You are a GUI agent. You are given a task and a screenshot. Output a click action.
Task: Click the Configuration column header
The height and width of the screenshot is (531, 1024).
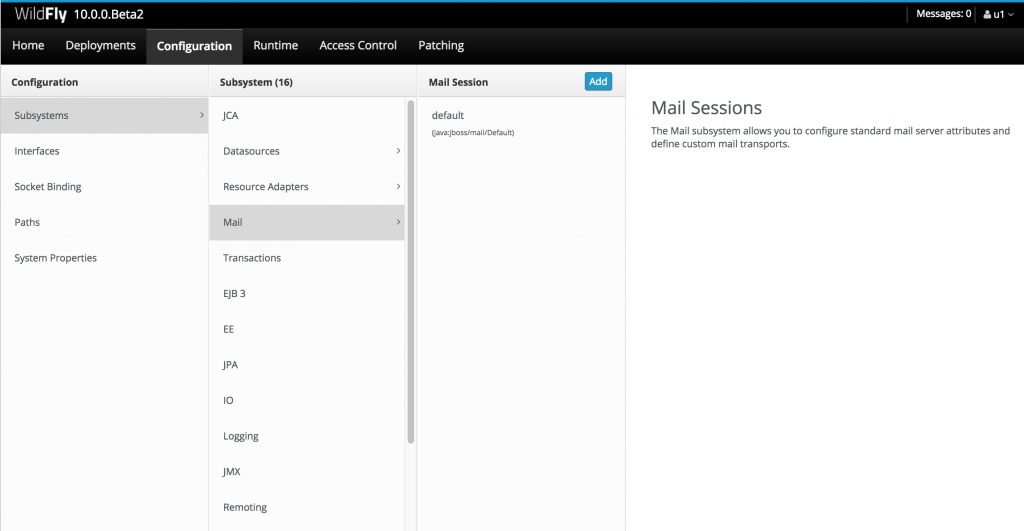pyautogui.click(x=44, y=82)
